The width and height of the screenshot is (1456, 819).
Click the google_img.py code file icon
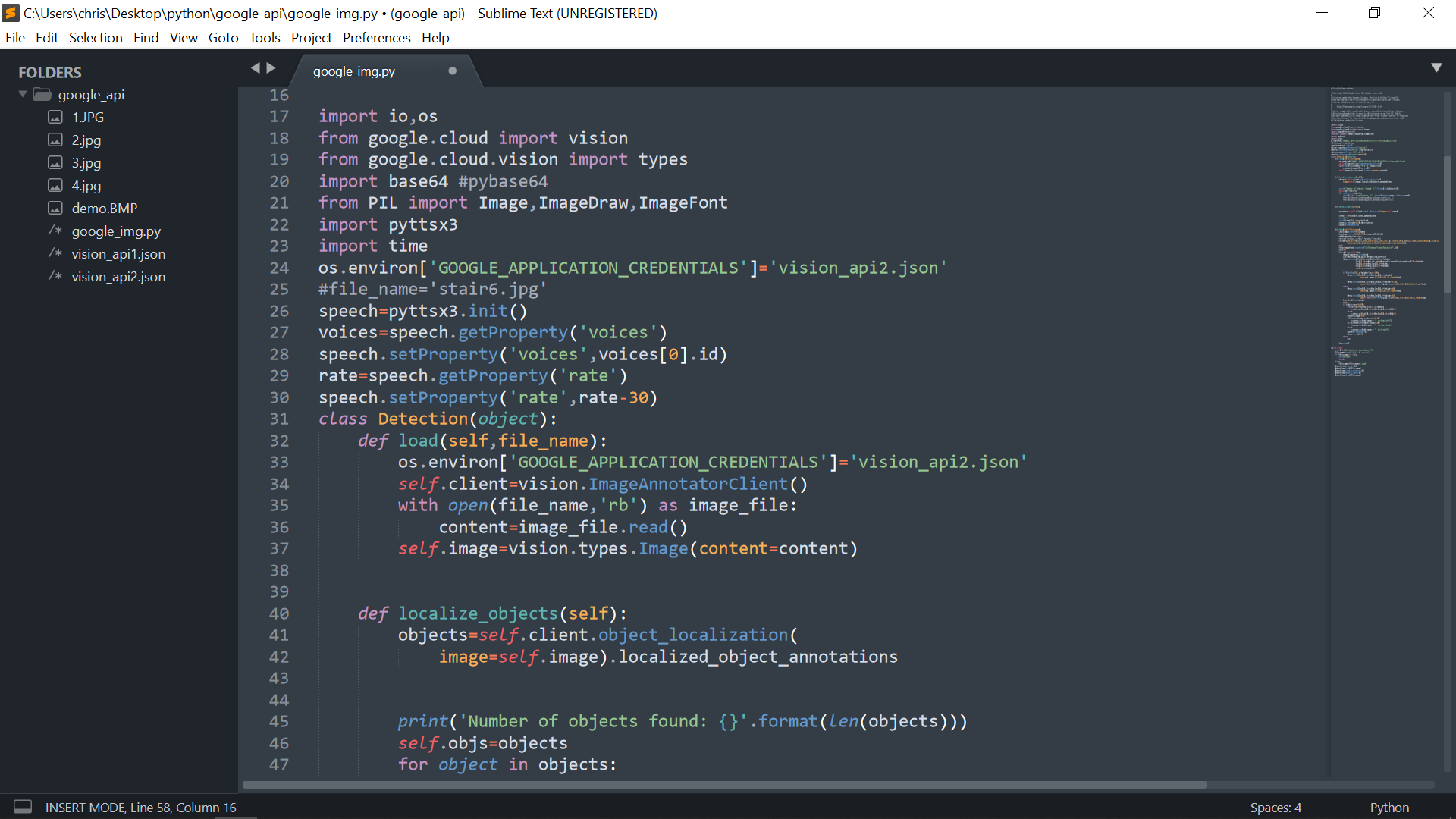pos(55,231)
